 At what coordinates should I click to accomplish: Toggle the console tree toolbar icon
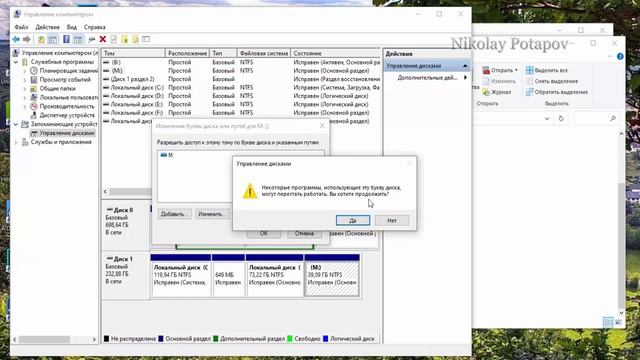click(x=53, y=39)
